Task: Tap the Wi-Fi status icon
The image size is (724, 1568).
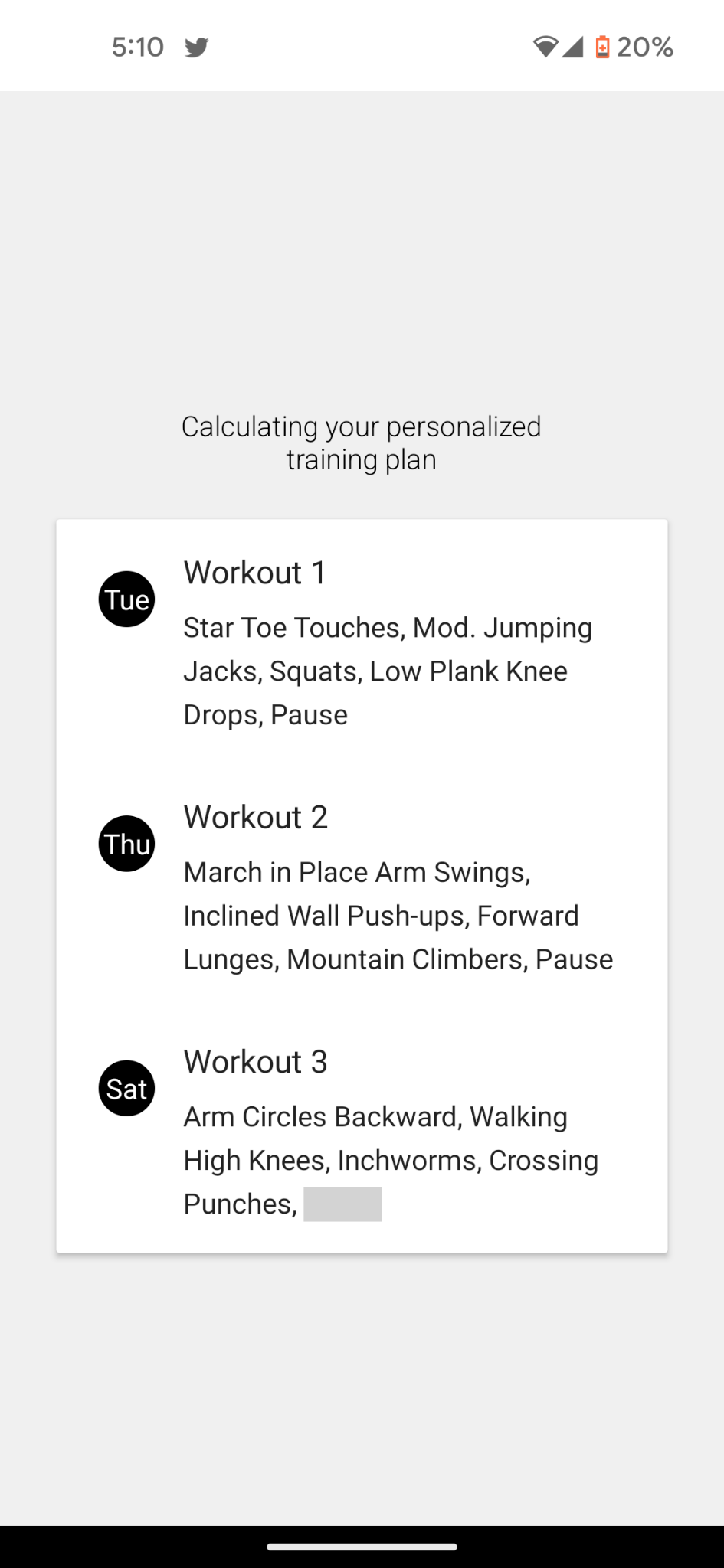Action: 545,47
